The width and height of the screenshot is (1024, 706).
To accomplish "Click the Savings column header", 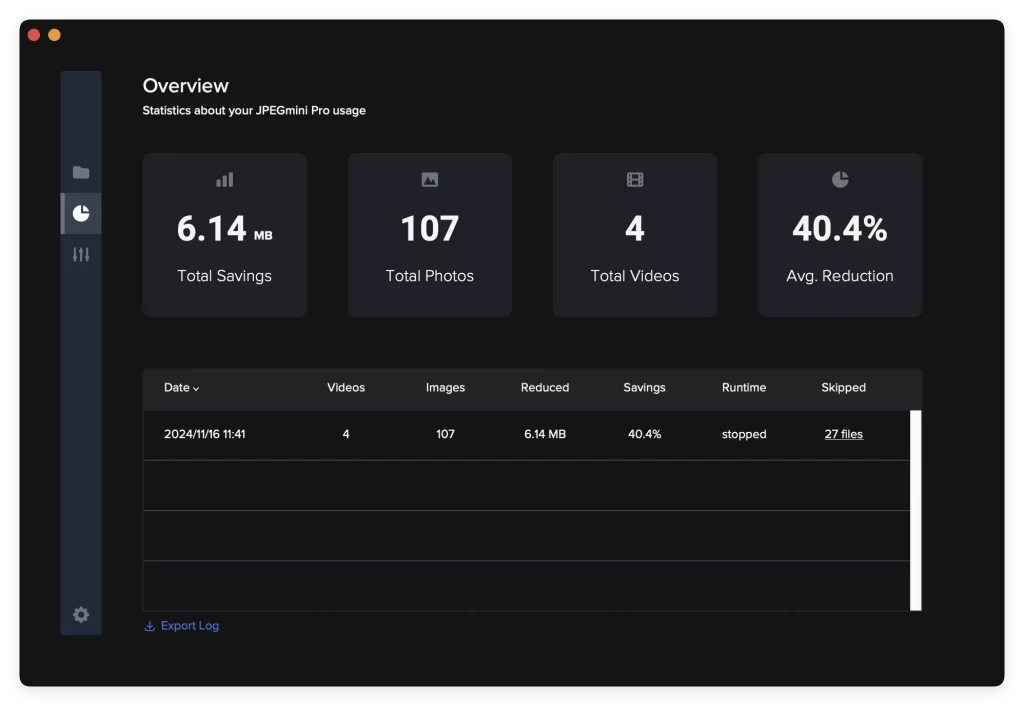I will (644, 388).
